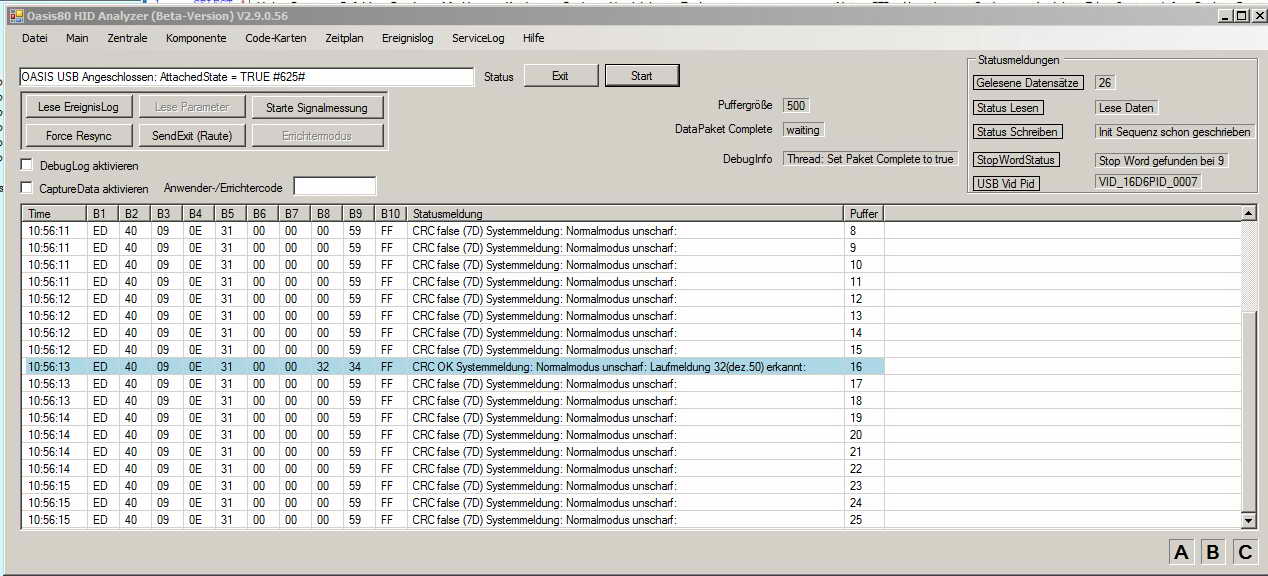Open the Zentrale menu
This screenshot has height=576, width=1268.
127,38
